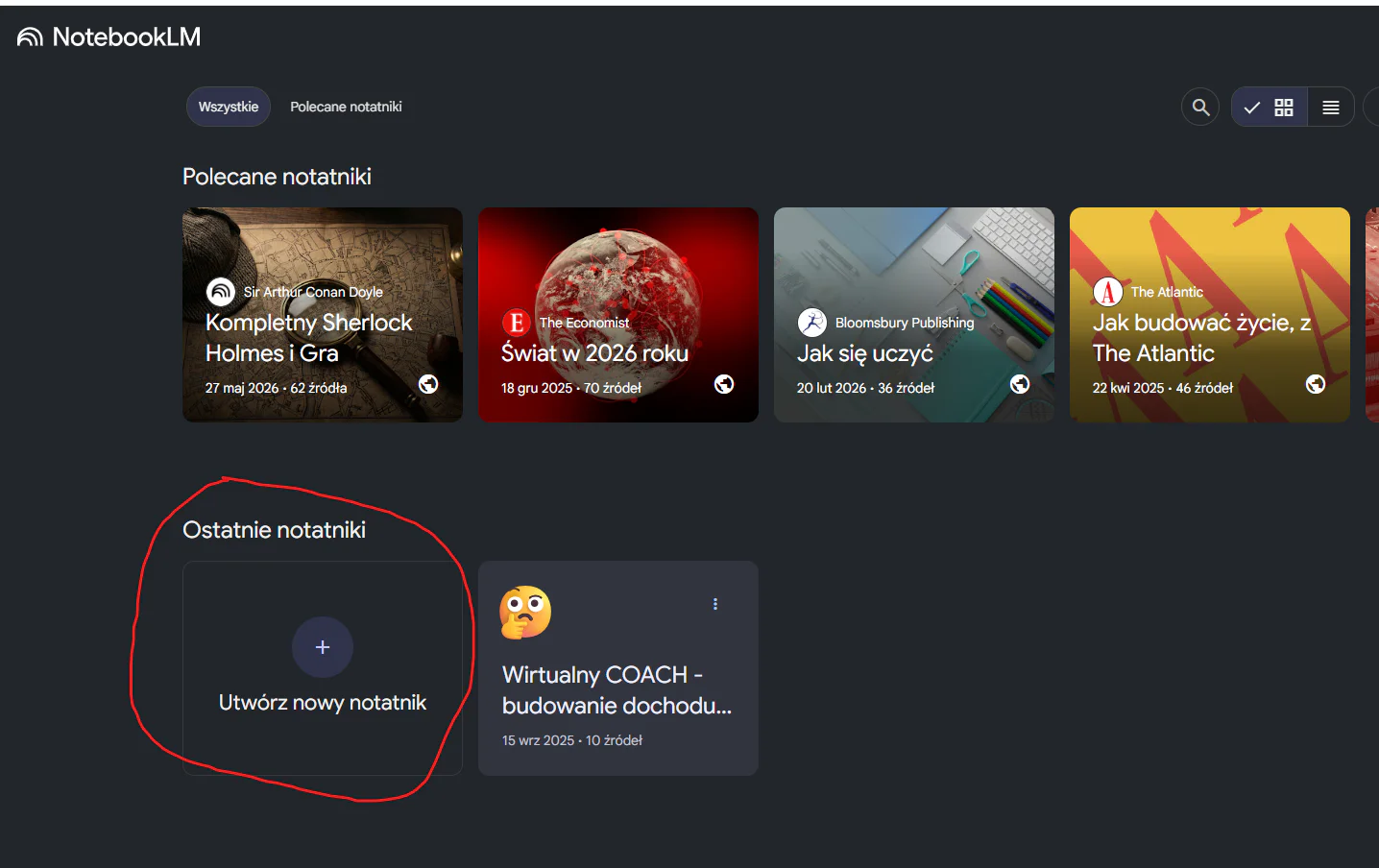
Task: Click the '18 gru 2025 · 70 źródeł' text
Action: coord(571,388)
